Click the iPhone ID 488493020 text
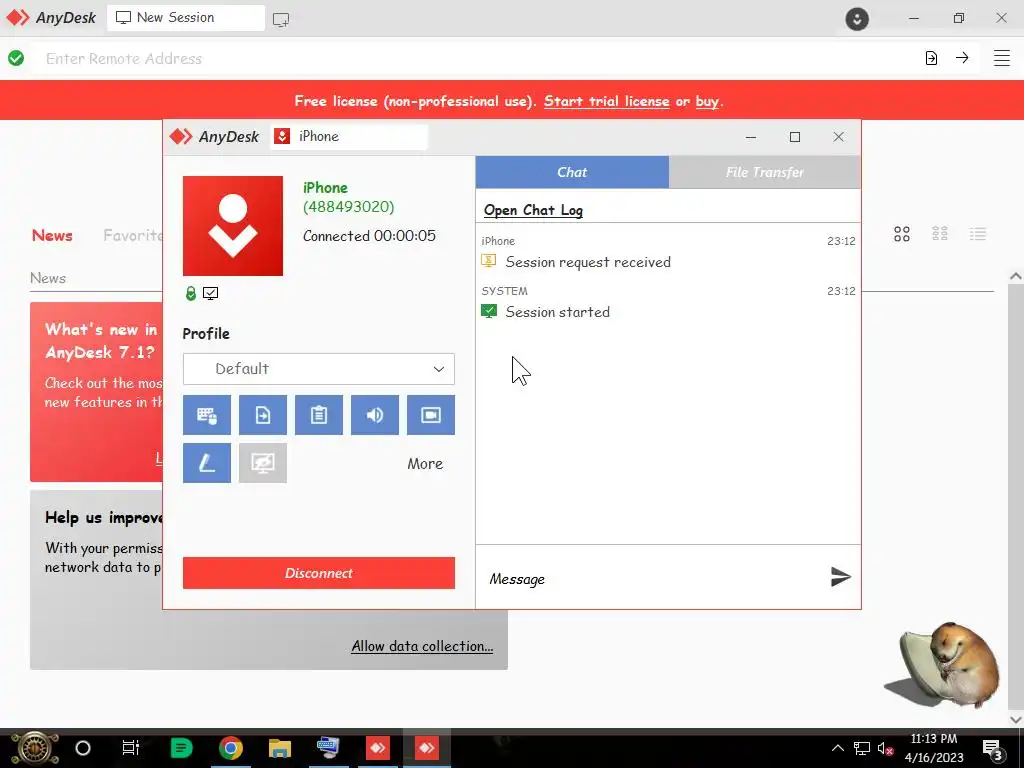The width and height of the screenshot is (1024, 768). (349, 207)
